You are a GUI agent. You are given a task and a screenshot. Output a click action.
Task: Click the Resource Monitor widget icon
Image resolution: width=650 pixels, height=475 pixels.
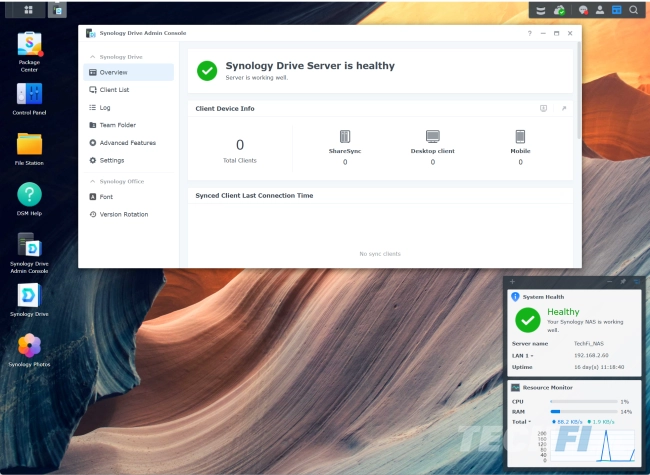pyautogui.click(x=515, y=388)
